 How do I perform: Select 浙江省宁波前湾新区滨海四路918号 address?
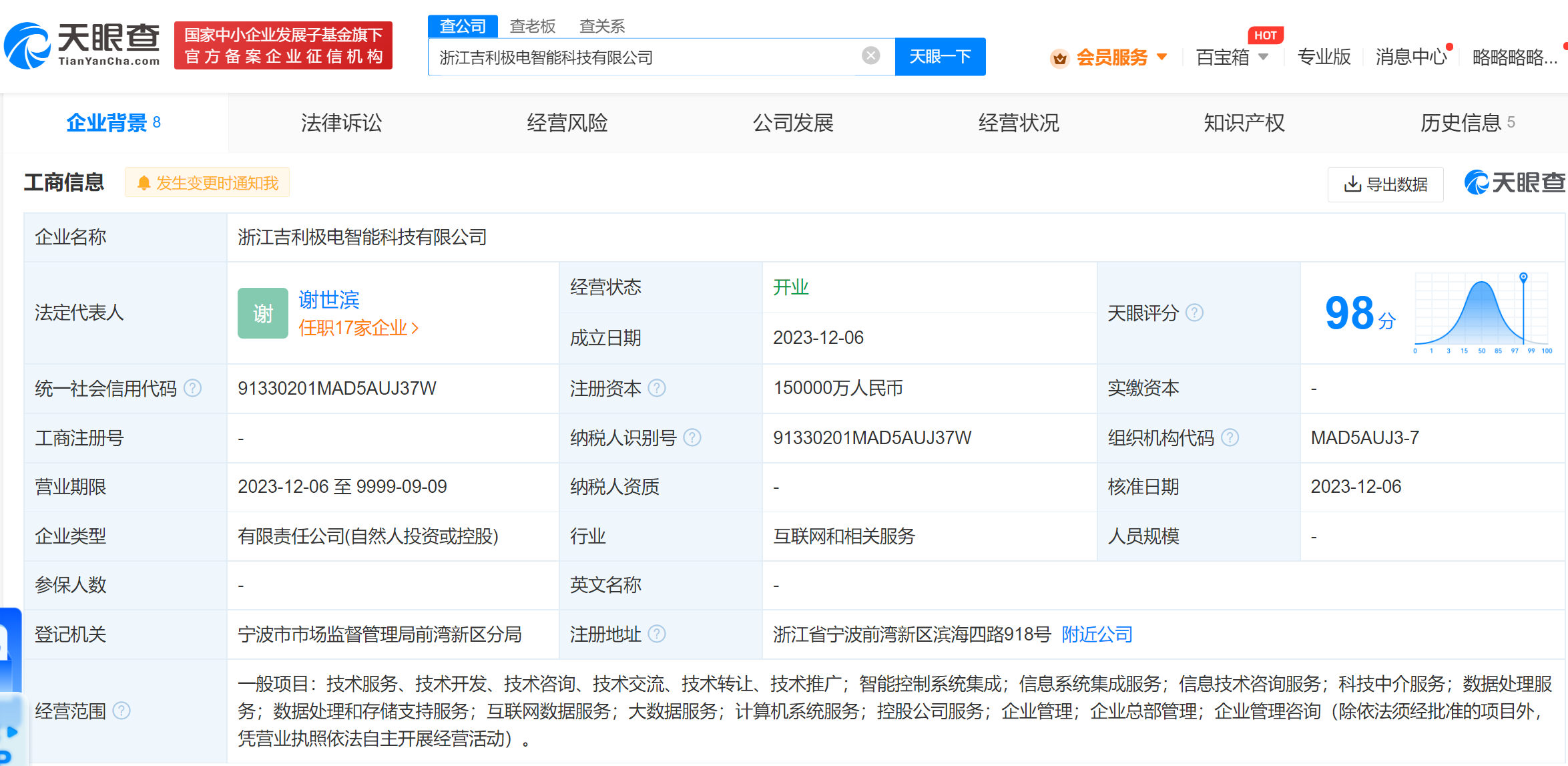(x=912, y=634)
